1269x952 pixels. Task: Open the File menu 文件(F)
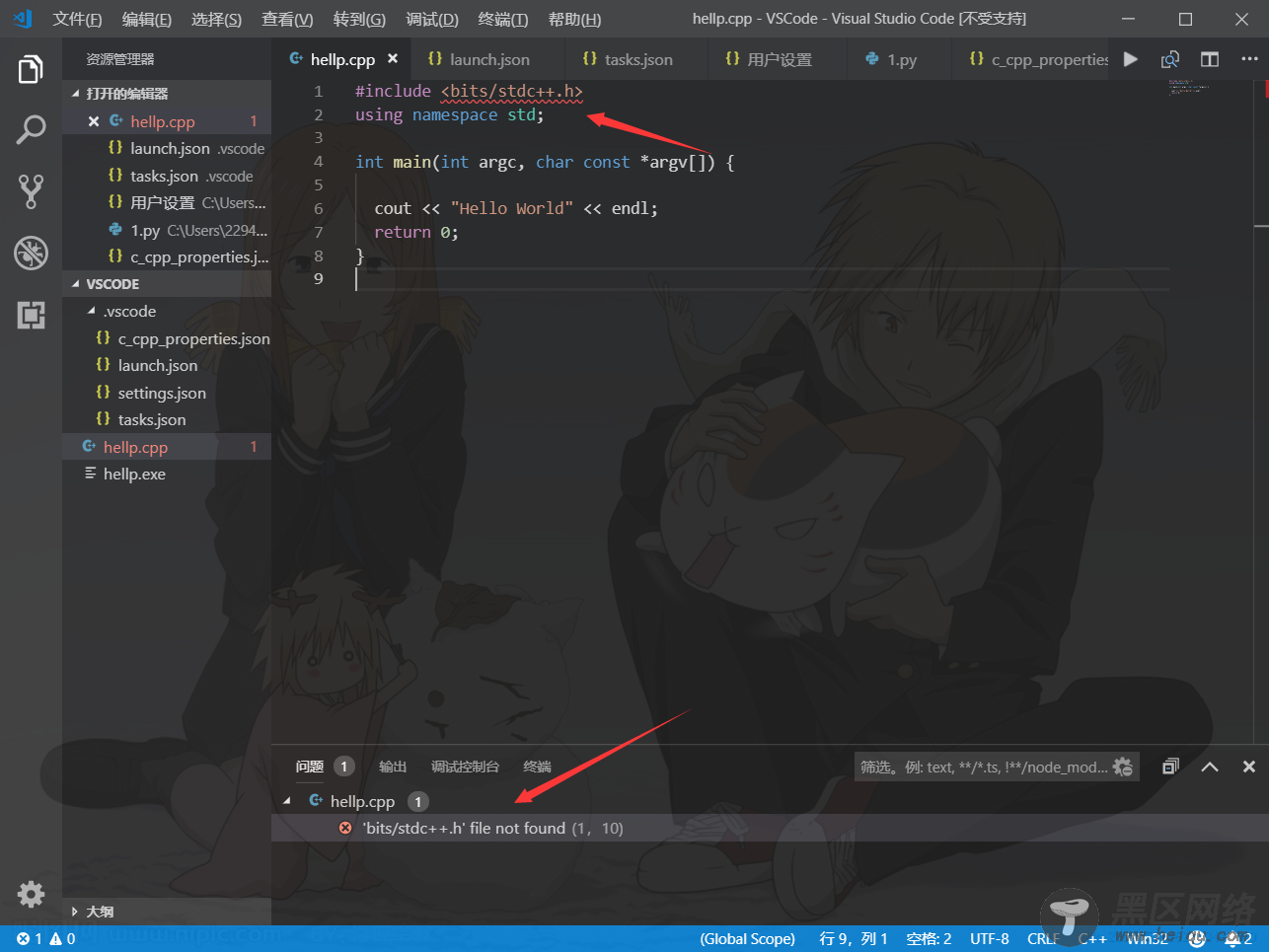click(x=77, y=20)
